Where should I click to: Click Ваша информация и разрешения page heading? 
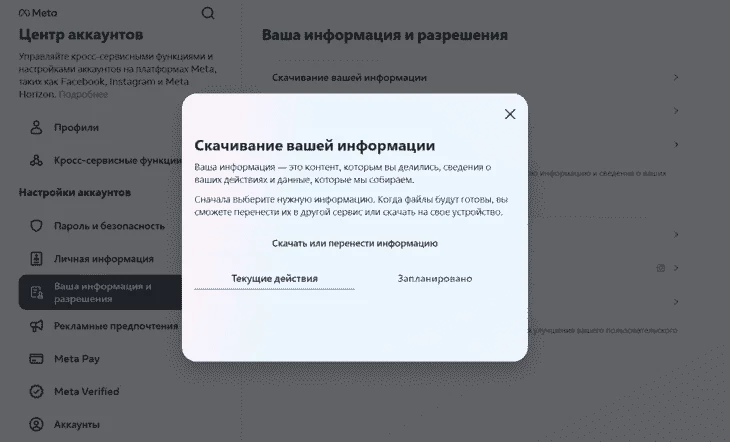(385, 35)
